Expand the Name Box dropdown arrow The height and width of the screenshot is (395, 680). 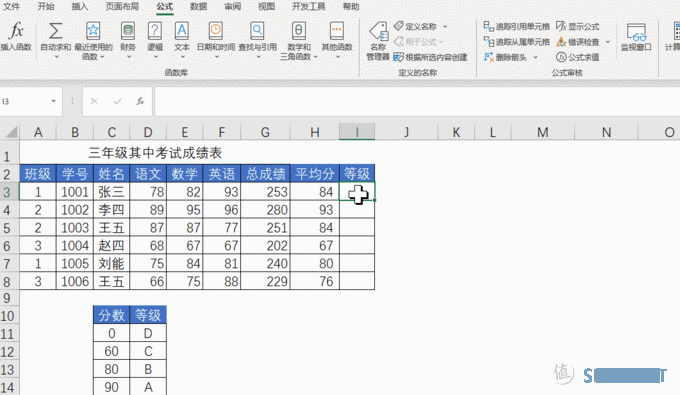(x=53, y=101)
